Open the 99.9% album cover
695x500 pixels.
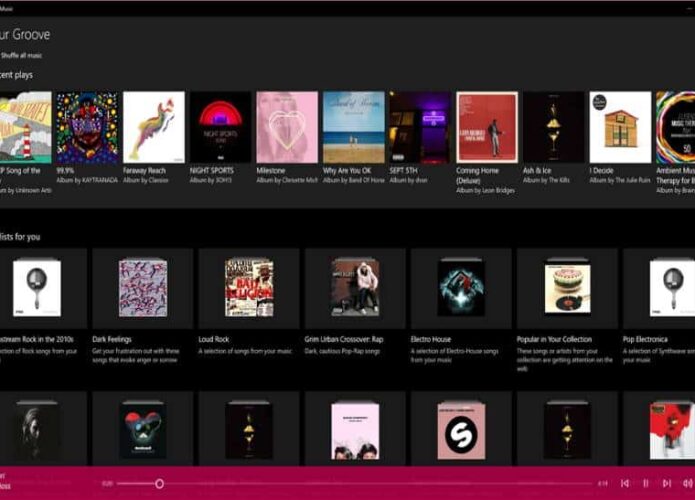[x=87, y=127]
